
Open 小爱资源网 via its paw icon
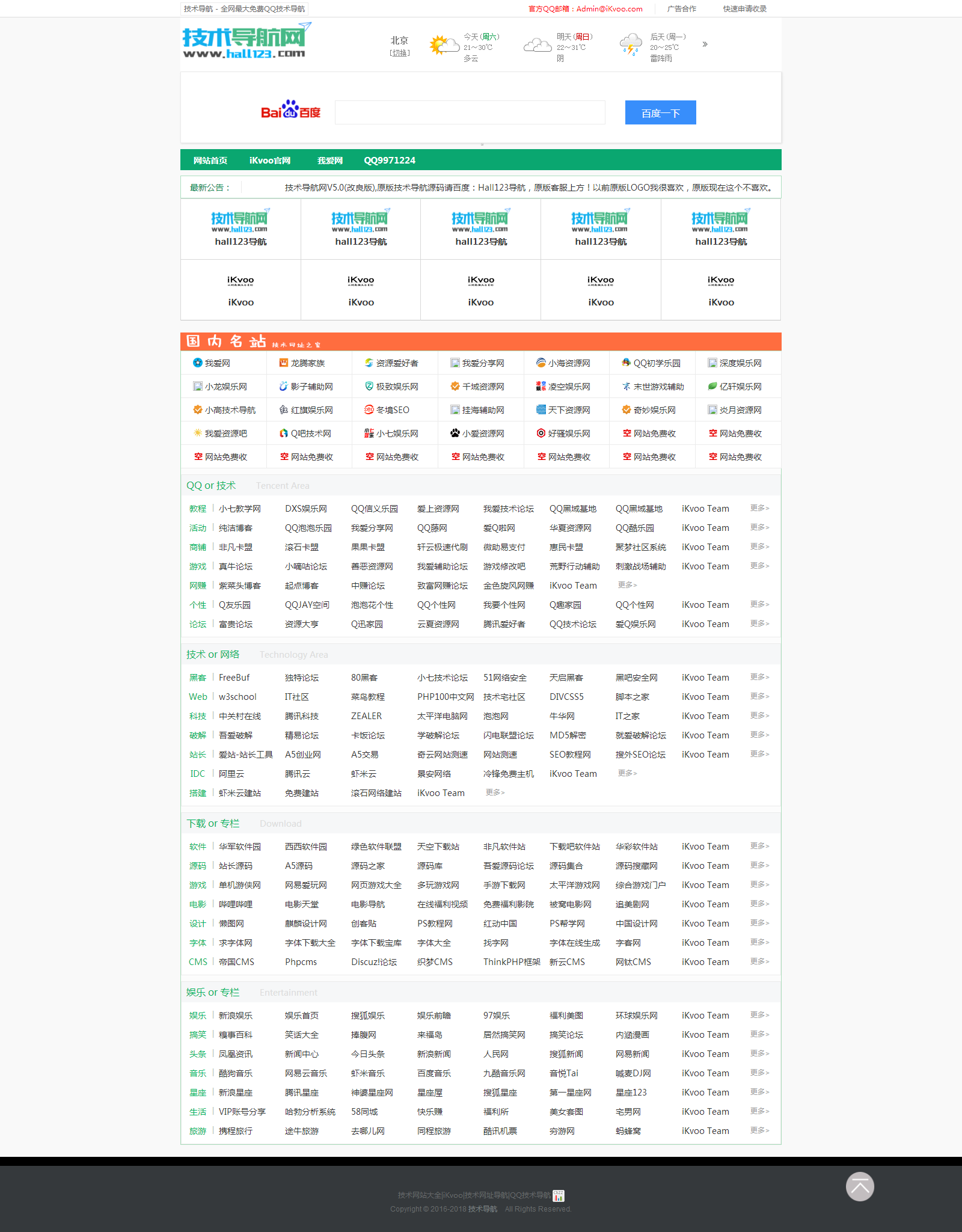455,433
